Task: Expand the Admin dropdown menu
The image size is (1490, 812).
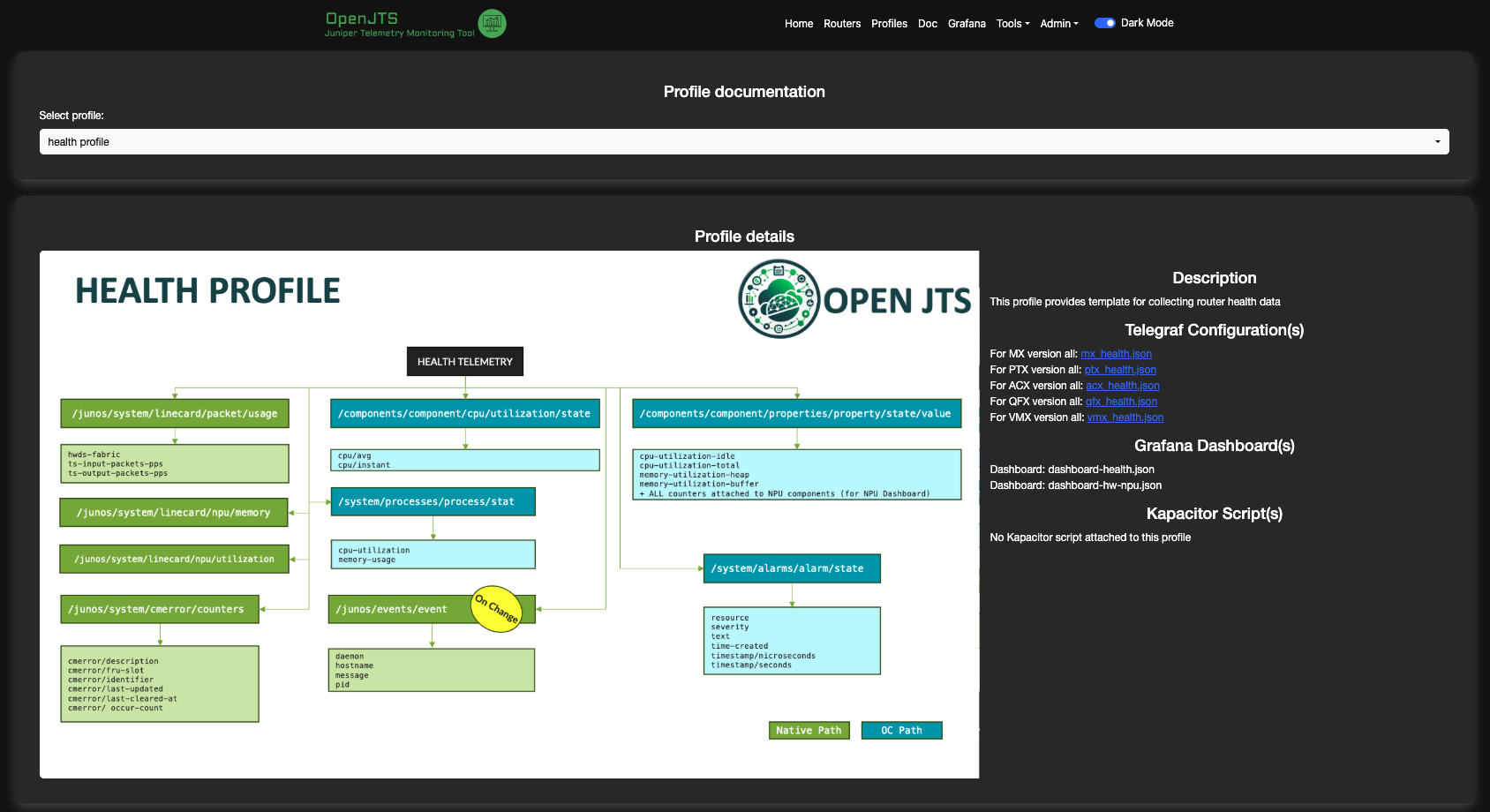Action: coord(1058,24)
